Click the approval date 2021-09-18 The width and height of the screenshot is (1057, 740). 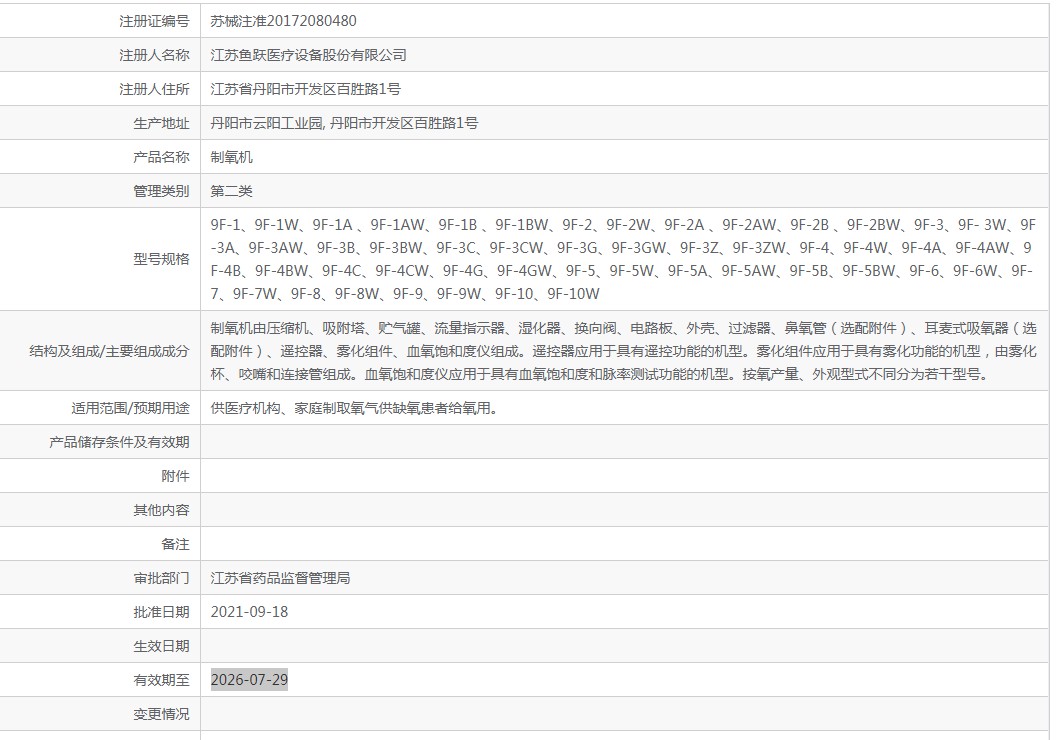click(249, 612)
